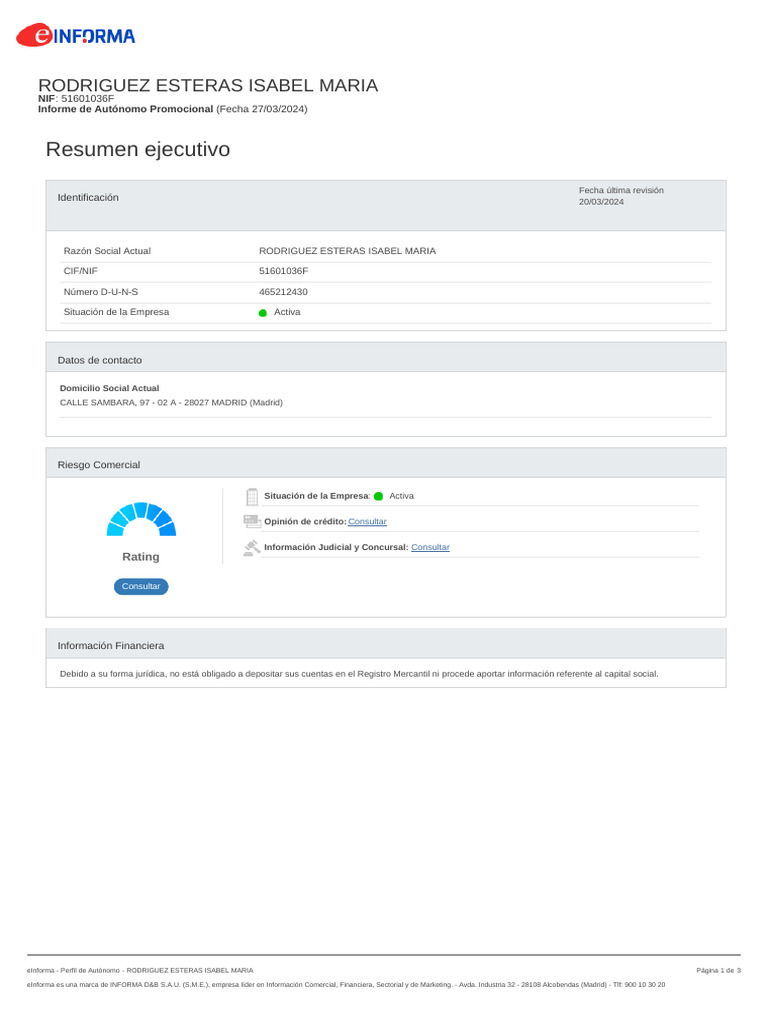Click the Opinión de crédito label
768x1024 pixels.
305,522
